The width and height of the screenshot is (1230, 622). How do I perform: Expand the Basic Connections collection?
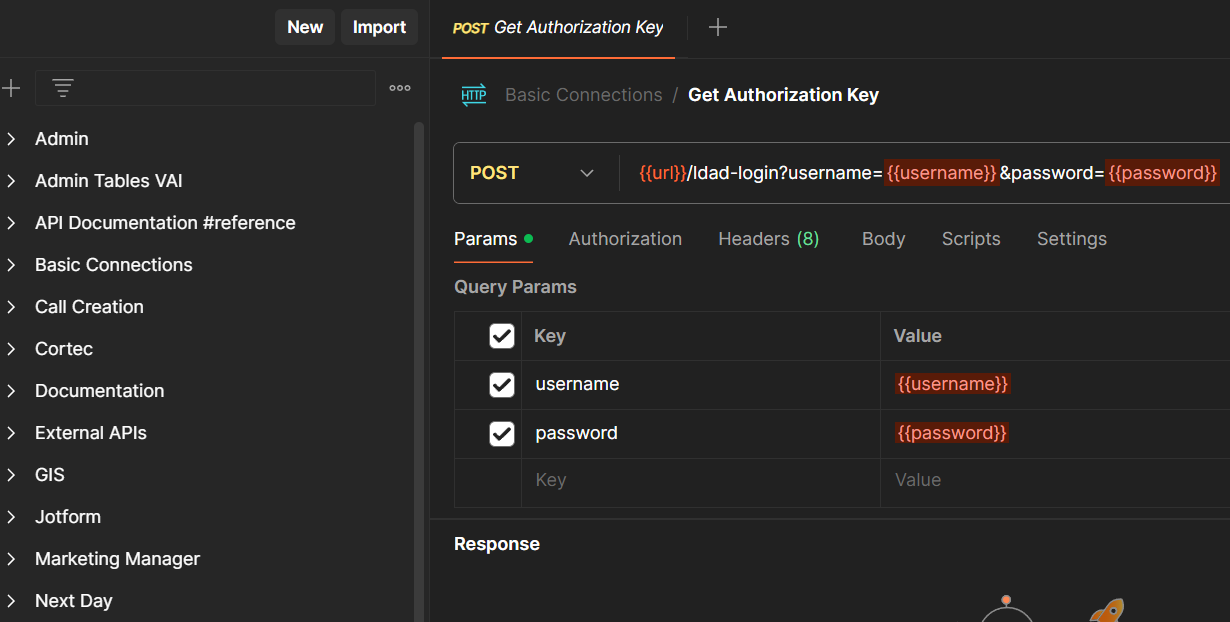11,265
